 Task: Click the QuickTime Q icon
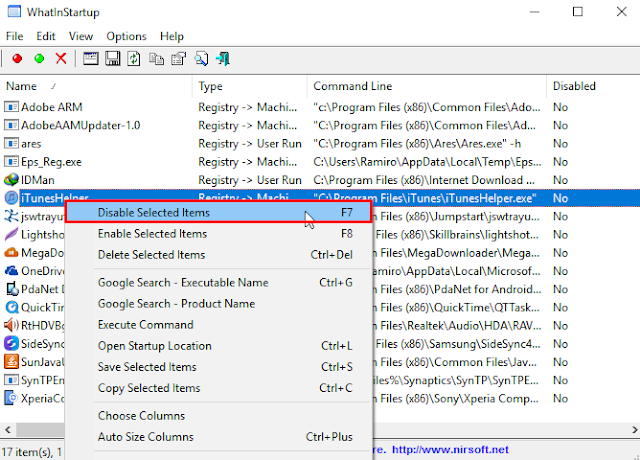(11, 307)
